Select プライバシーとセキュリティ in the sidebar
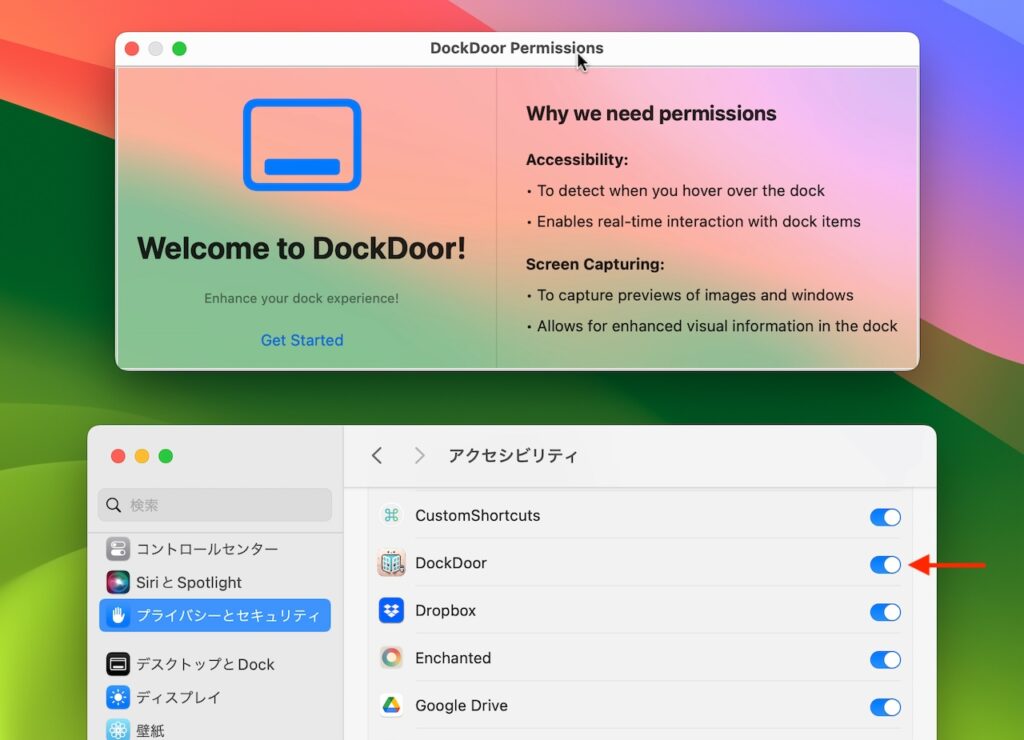This screenshot has width=1024, height=740. [x=214, y=615]
